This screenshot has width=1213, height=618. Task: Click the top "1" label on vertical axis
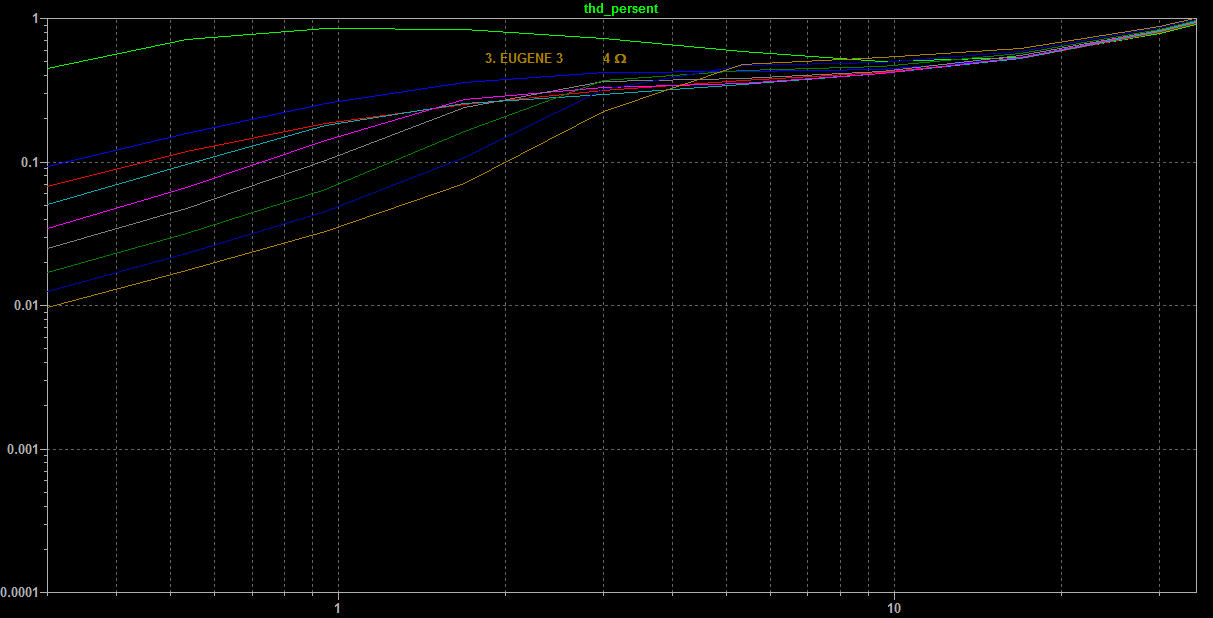[35, 19]
